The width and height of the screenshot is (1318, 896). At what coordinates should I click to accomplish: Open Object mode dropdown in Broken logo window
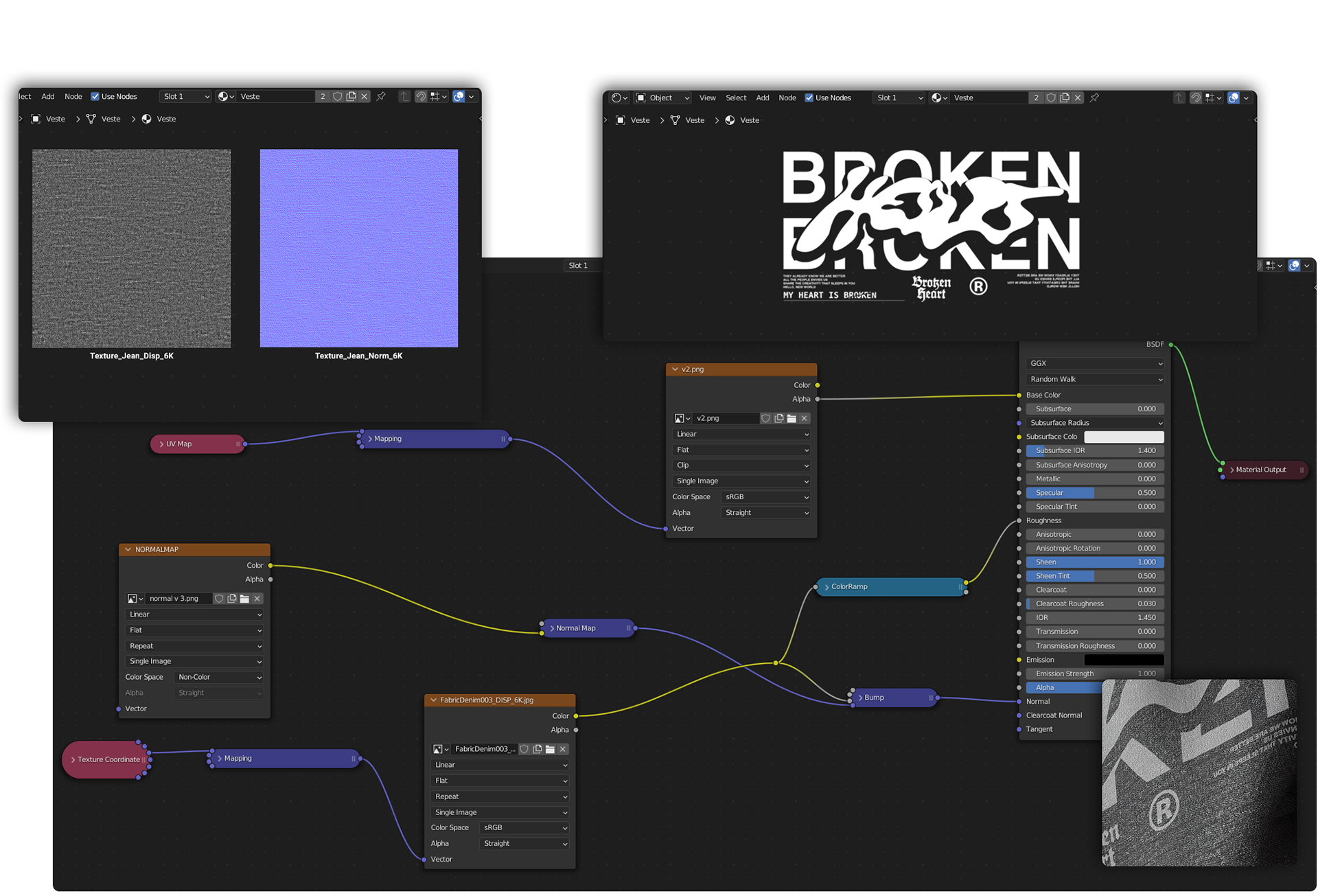(662, 97)
